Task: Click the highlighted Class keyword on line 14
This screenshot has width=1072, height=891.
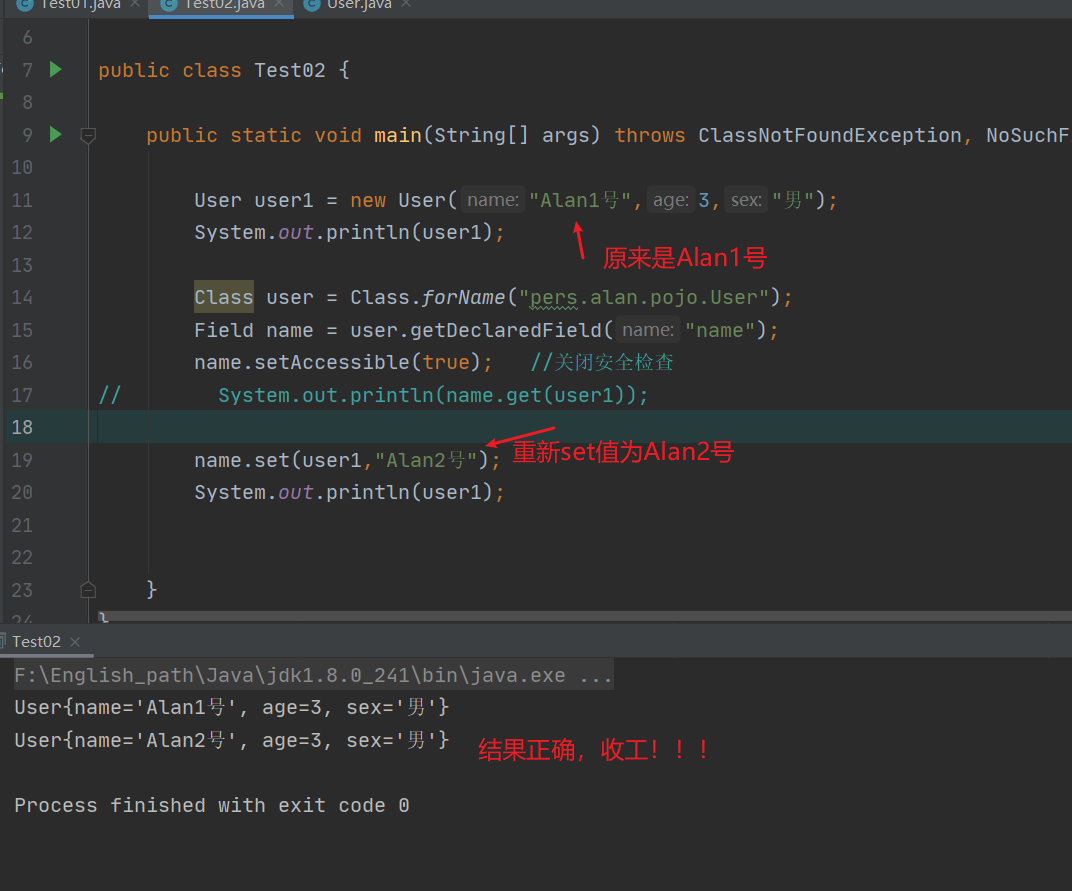Action: click(x=224, y=297)
